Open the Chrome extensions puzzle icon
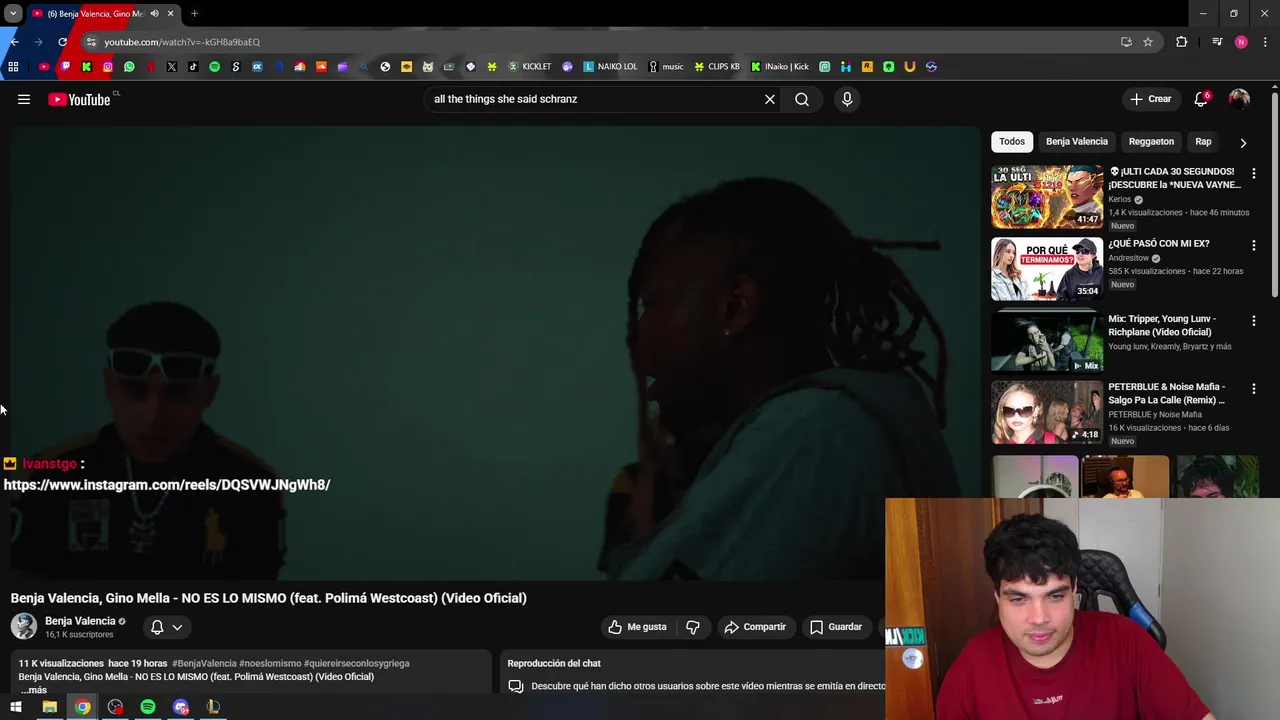 (x=1181, y=42)
